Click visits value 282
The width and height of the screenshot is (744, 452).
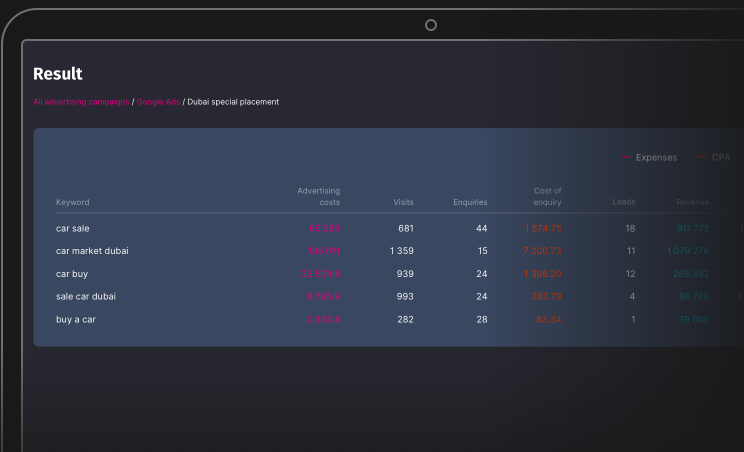[x=405, y=320]
